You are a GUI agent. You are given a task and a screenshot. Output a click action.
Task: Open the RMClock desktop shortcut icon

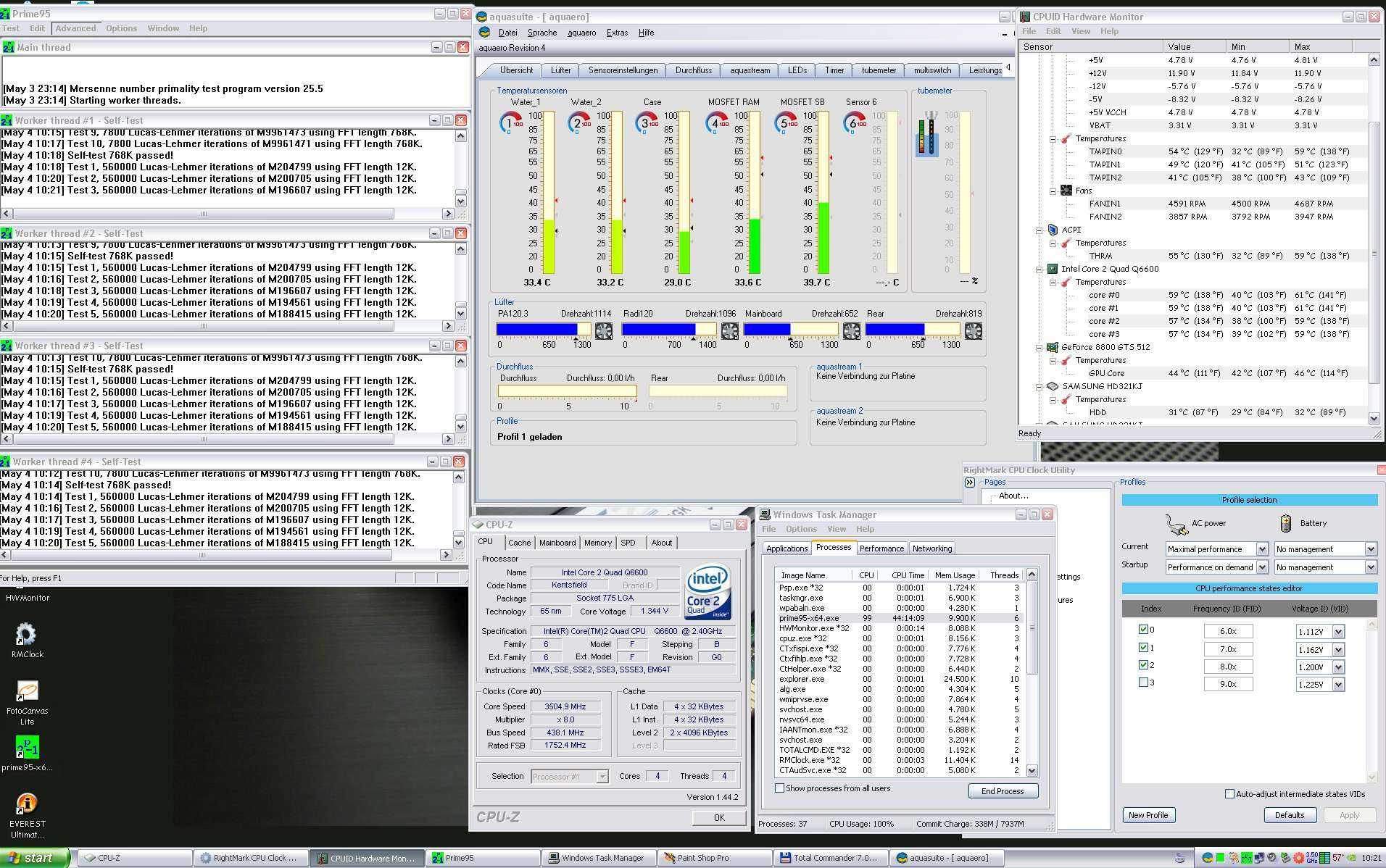point(26,635)
